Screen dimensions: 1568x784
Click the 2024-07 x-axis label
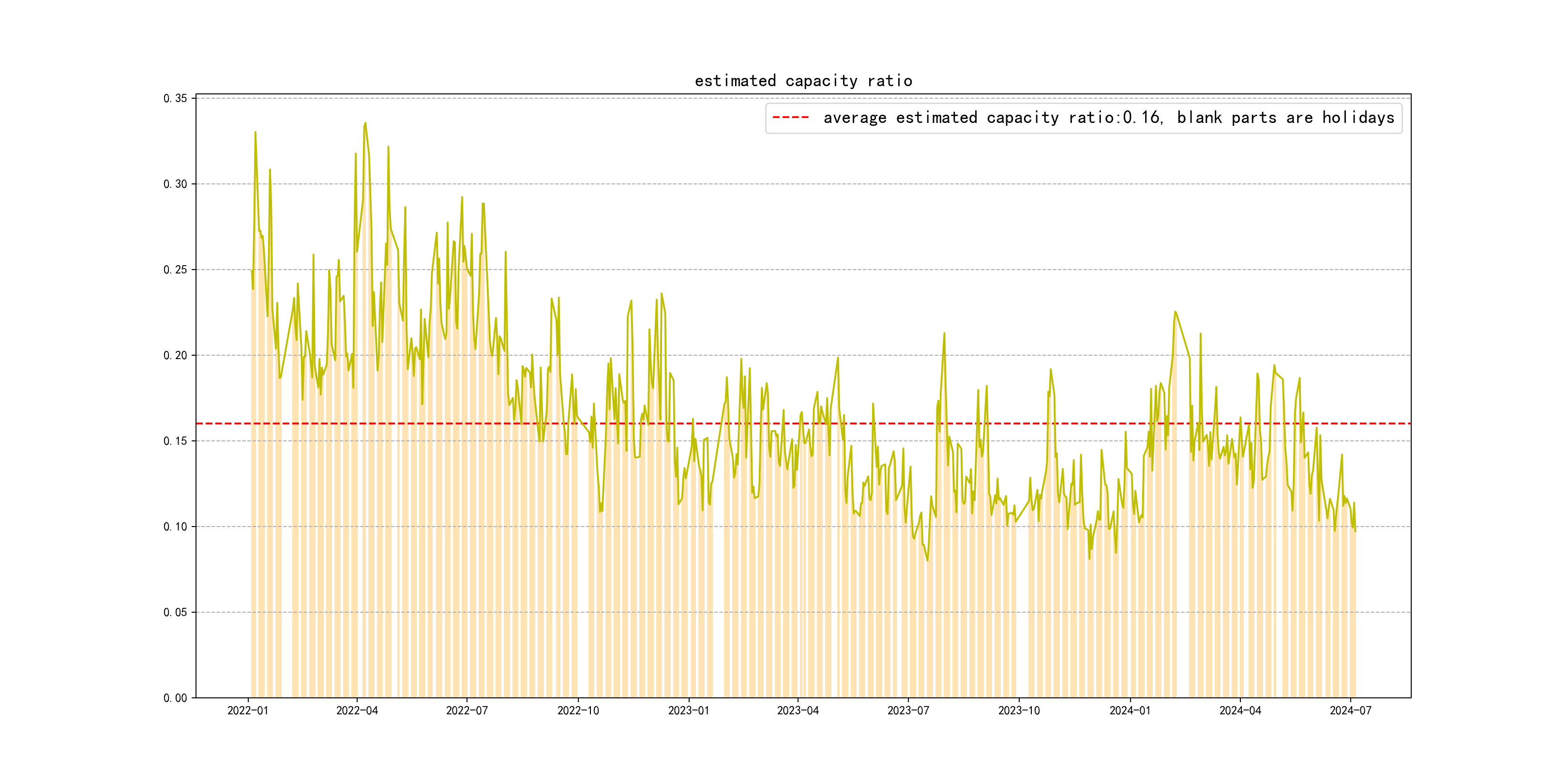tap(1350, 710)
